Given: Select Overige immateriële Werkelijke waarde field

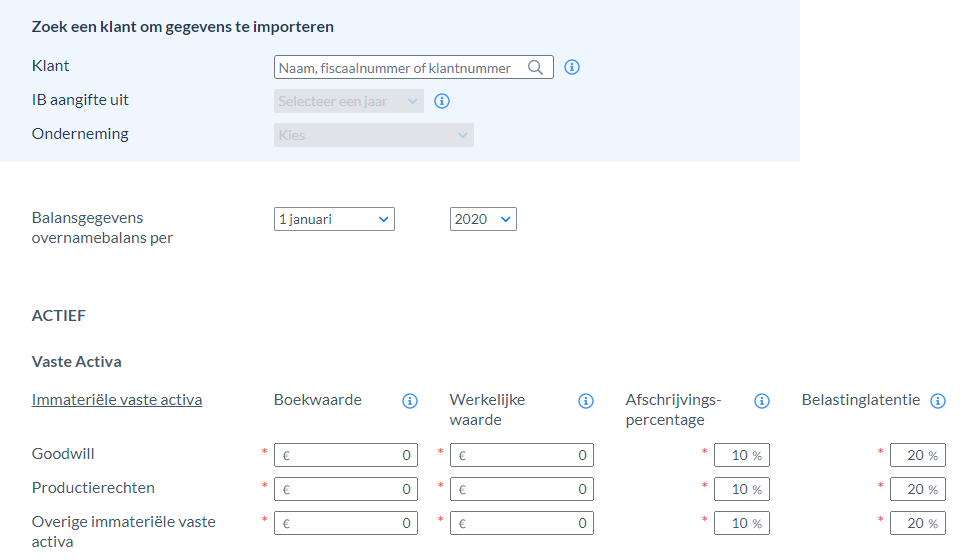Looking at the screenshot, I should [x=522, y=523].
